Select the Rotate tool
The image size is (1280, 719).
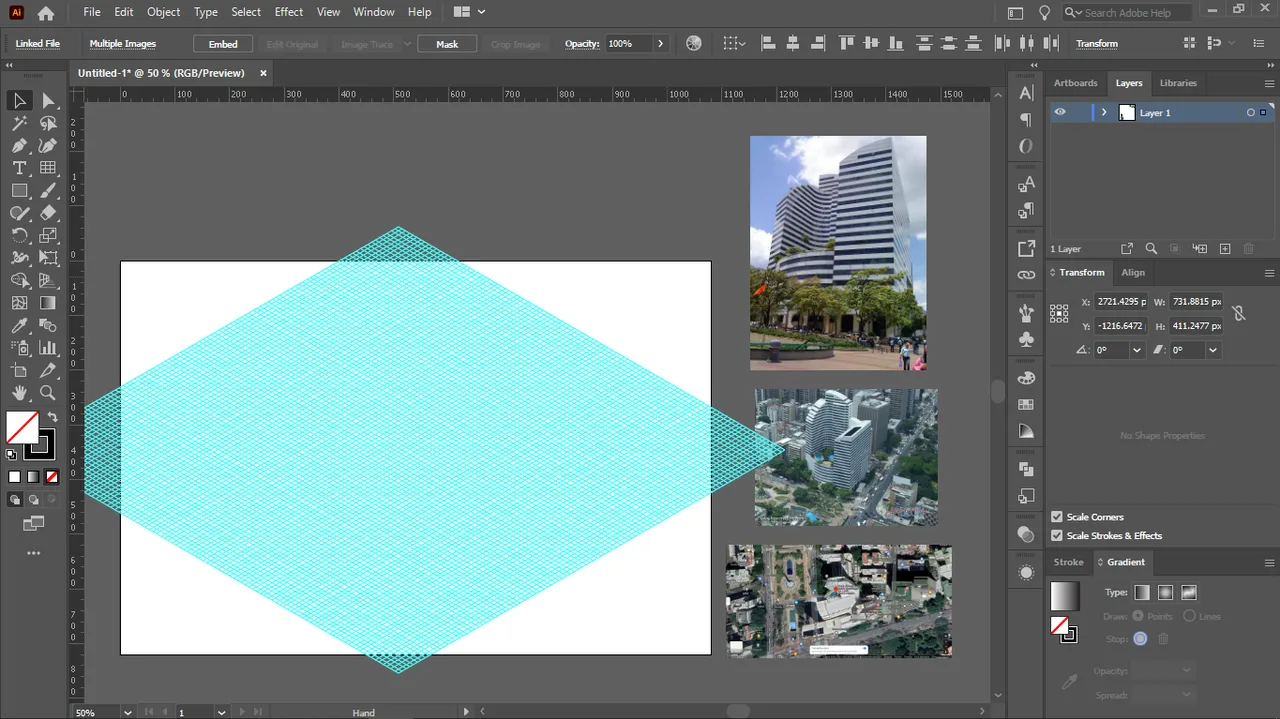19,236
